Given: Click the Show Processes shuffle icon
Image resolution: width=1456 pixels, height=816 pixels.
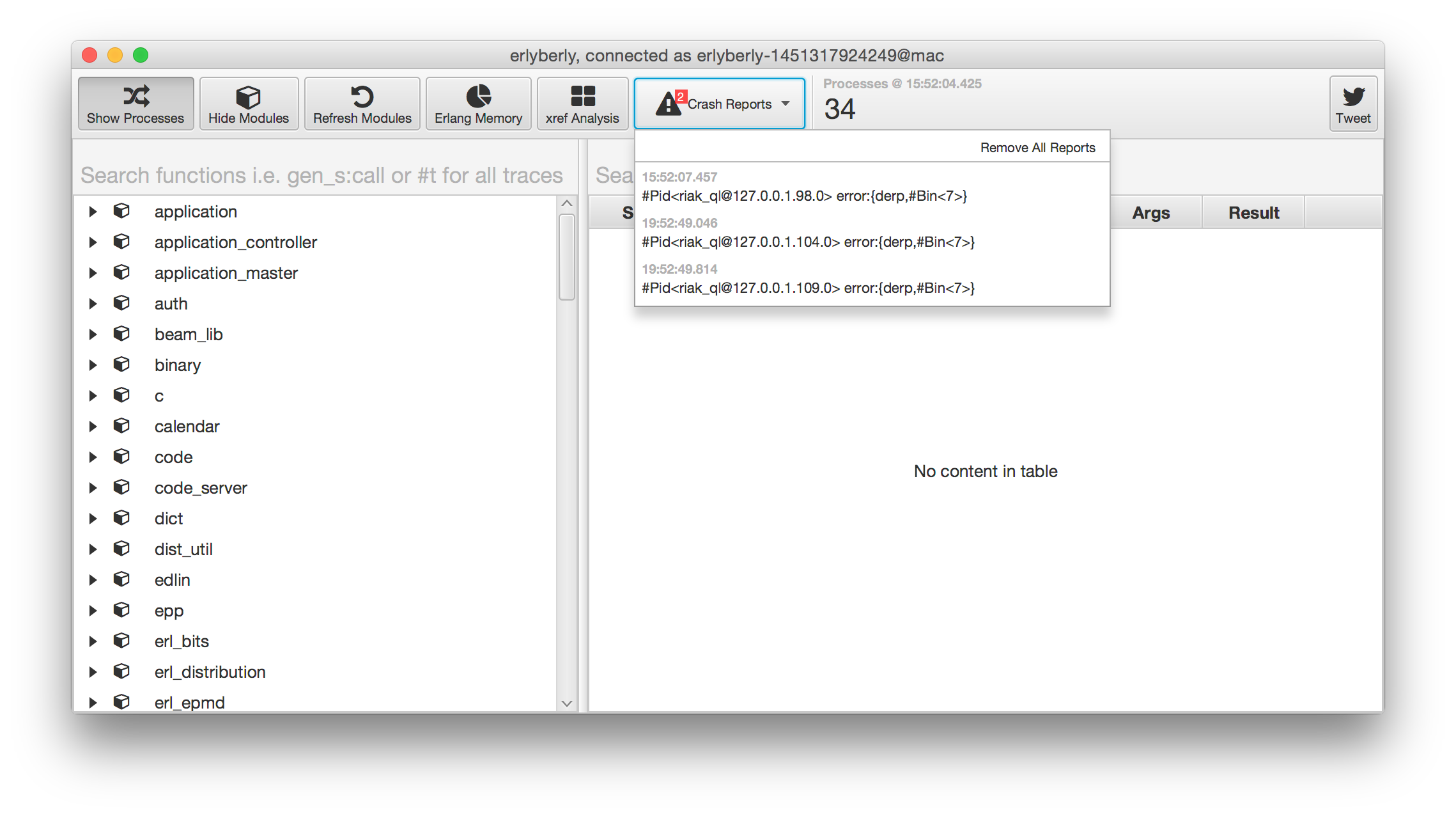Looking at the screenshot, I should (x=136, y=96).
